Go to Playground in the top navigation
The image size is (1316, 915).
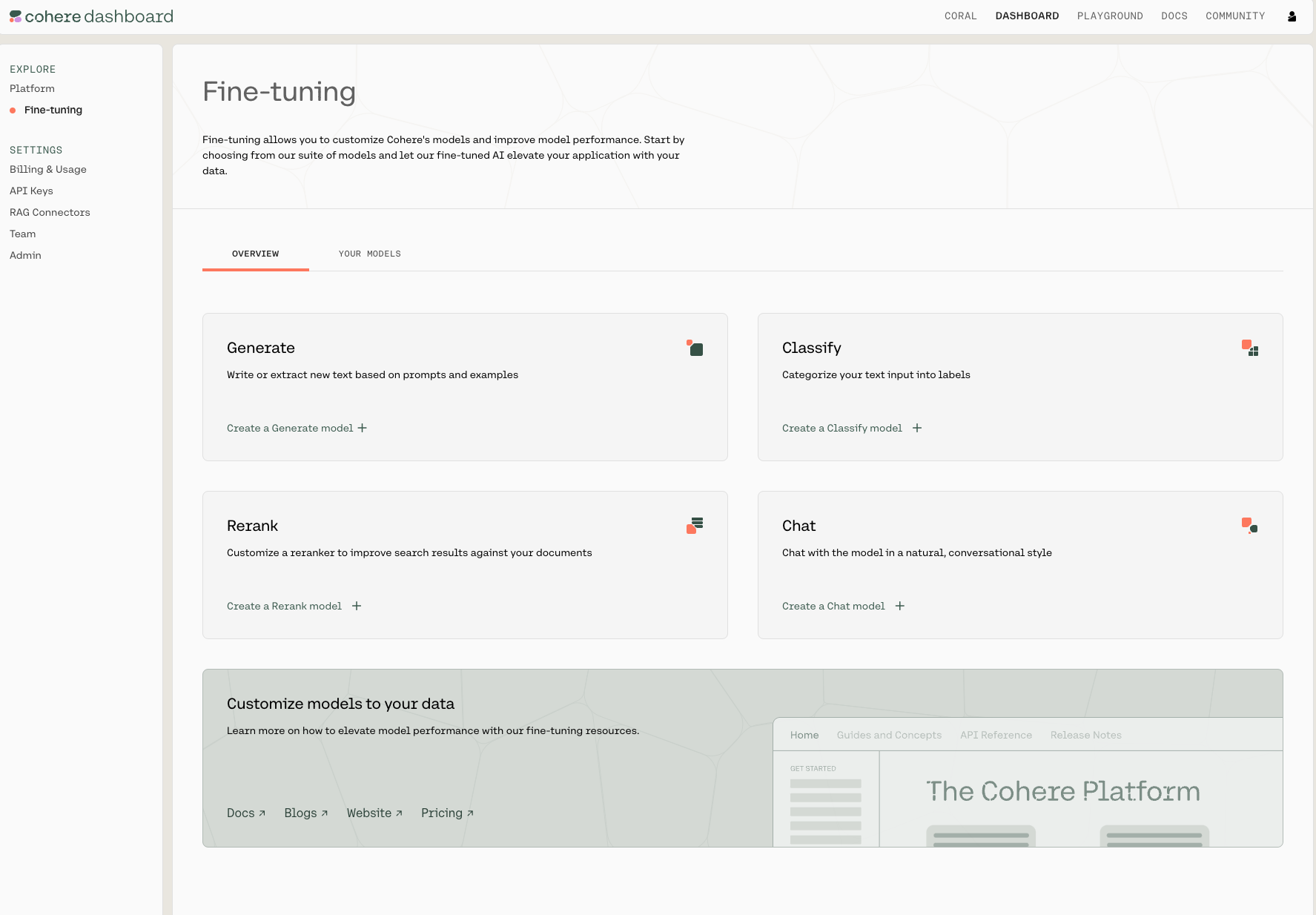[x=1110, y=16]
